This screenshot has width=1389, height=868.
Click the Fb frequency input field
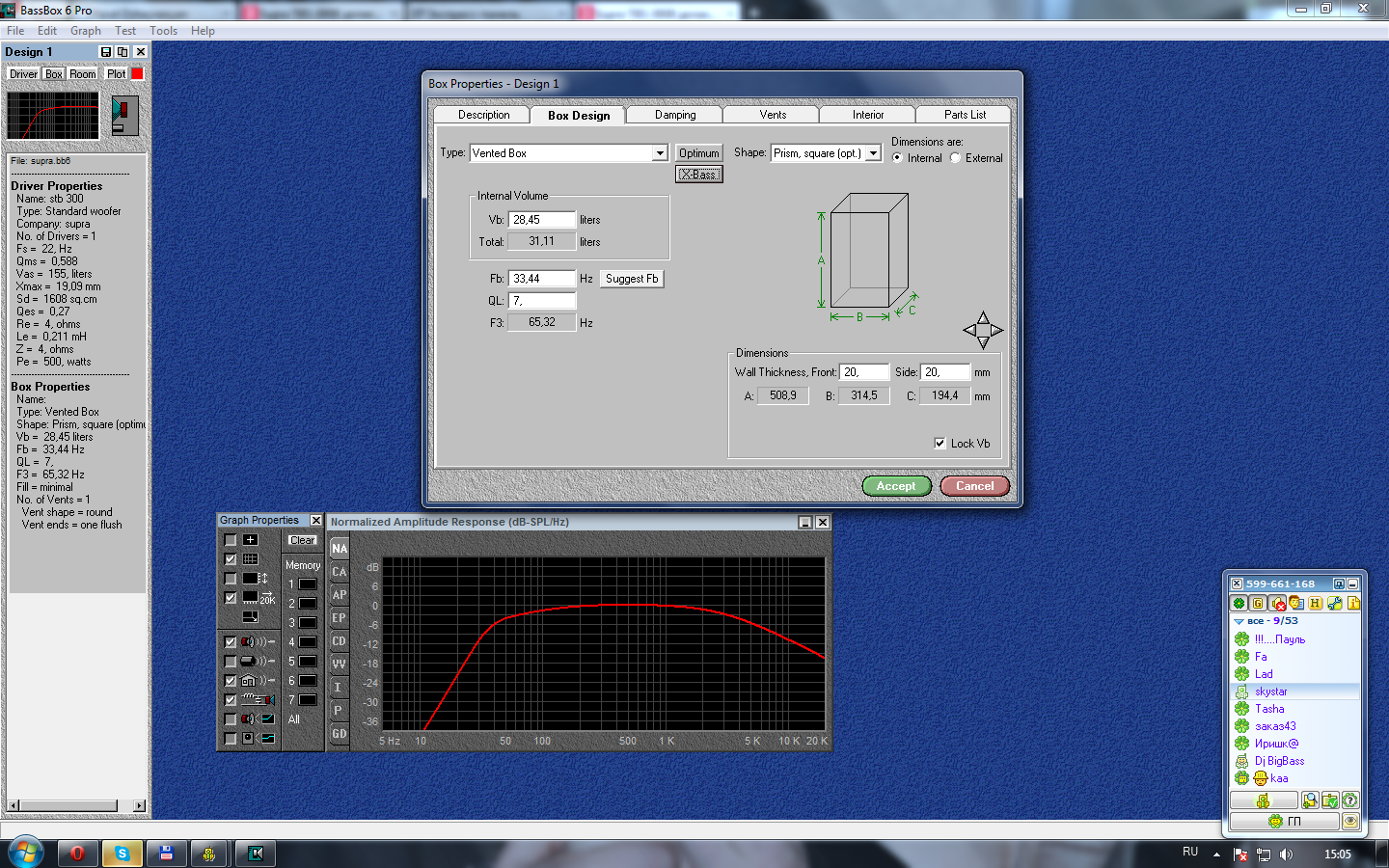[542, 279]
